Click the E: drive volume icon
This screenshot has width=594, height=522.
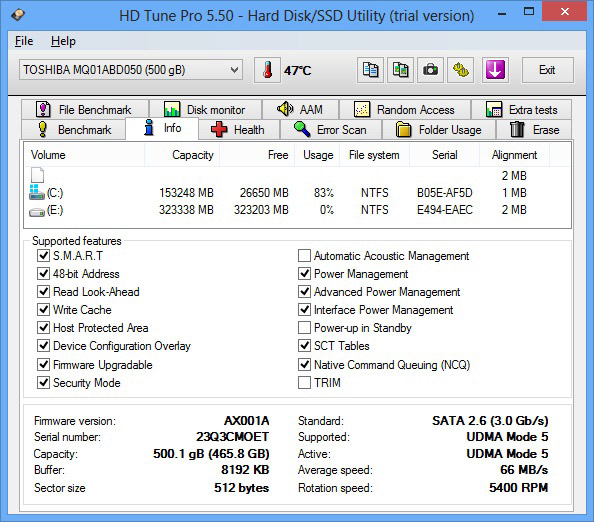click(x=37, y=212)
